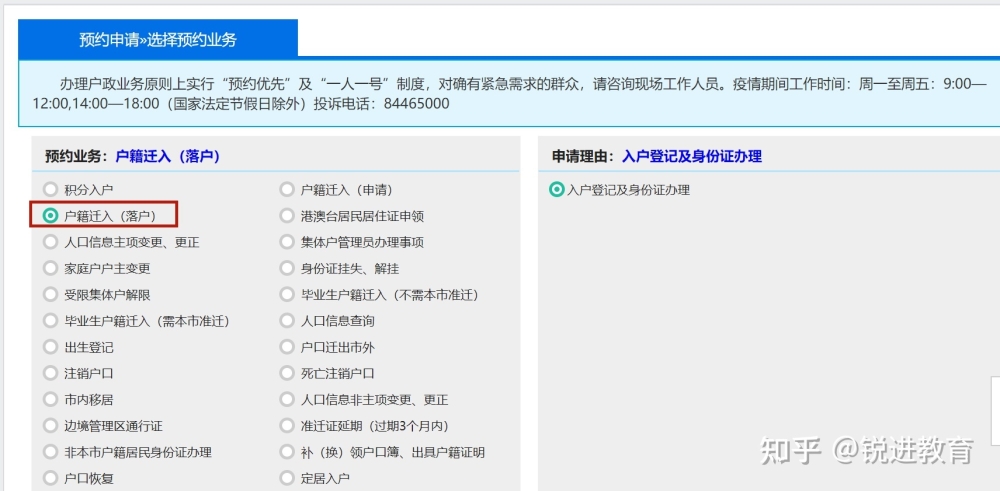Screen dimensions: 1000x491
Task: Select 集体户管理员办理事项 option
Action: 287,242
